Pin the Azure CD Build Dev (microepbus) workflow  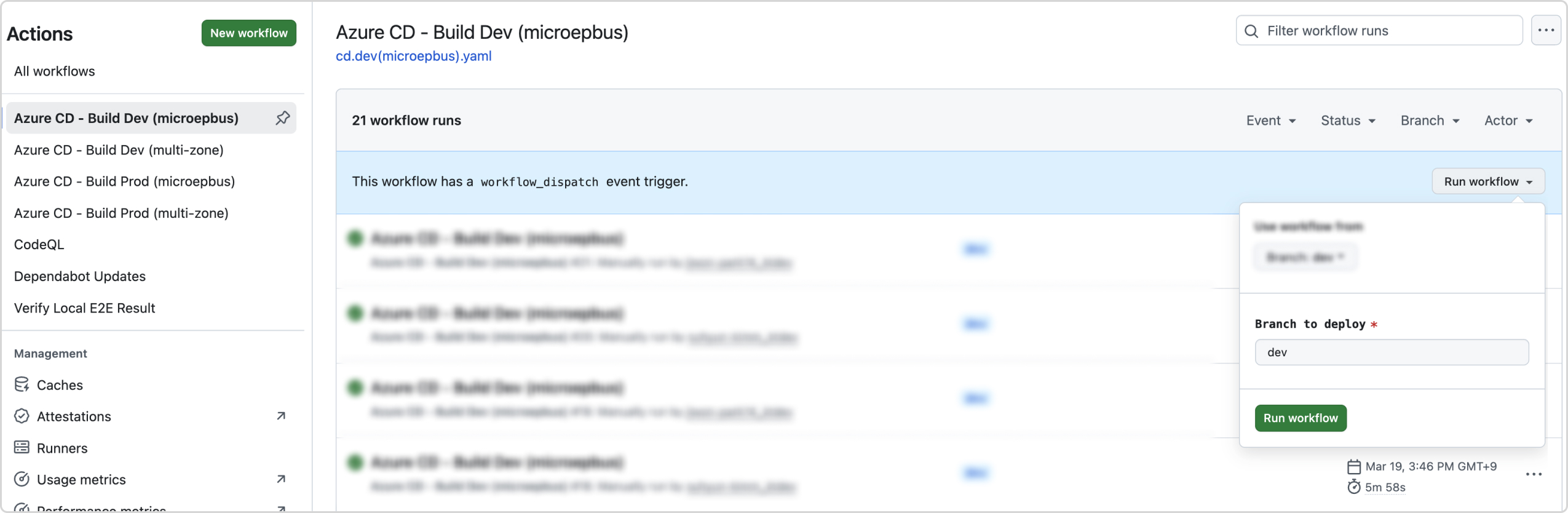click(x=283, y=118)
